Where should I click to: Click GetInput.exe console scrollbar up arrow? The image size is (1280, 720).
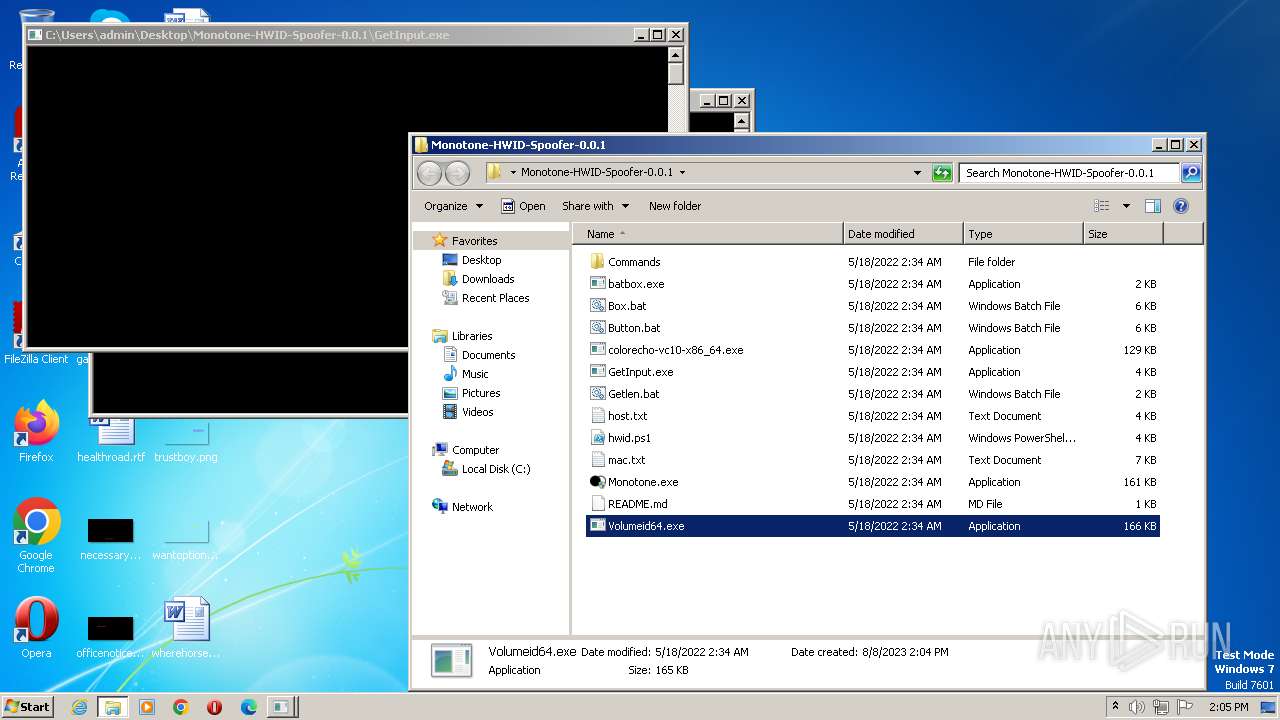[676, 54]
